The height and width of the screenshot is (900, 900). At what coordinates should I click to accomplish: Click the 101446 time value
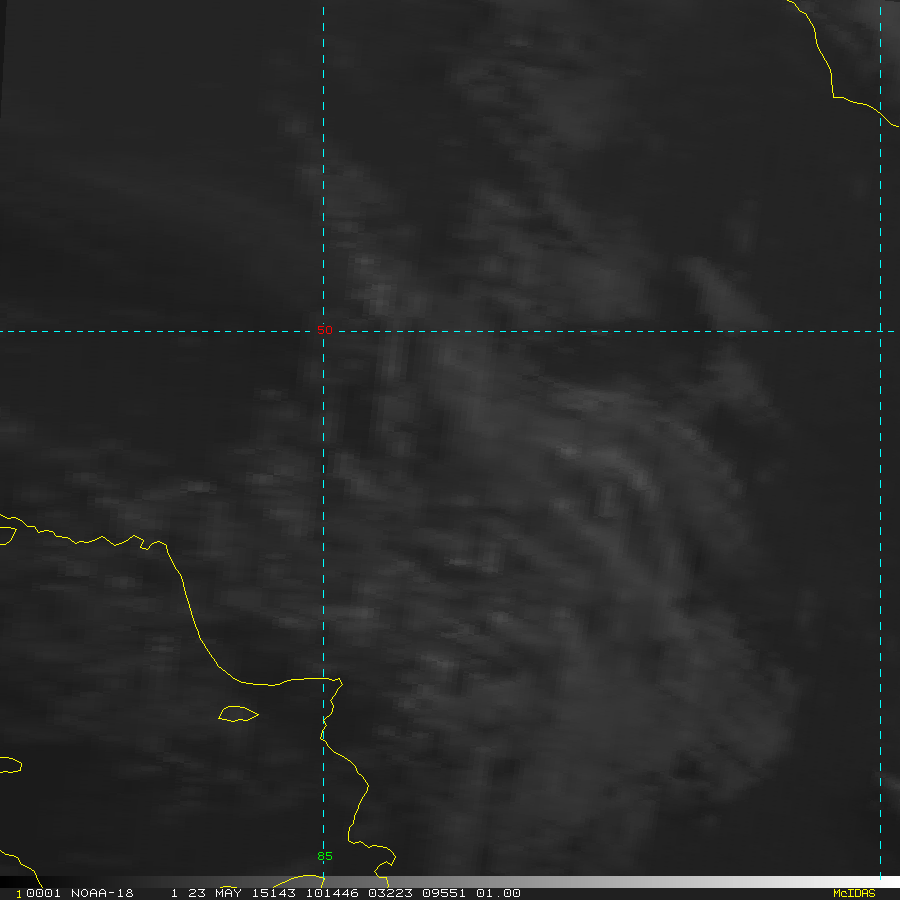[332, 893]
